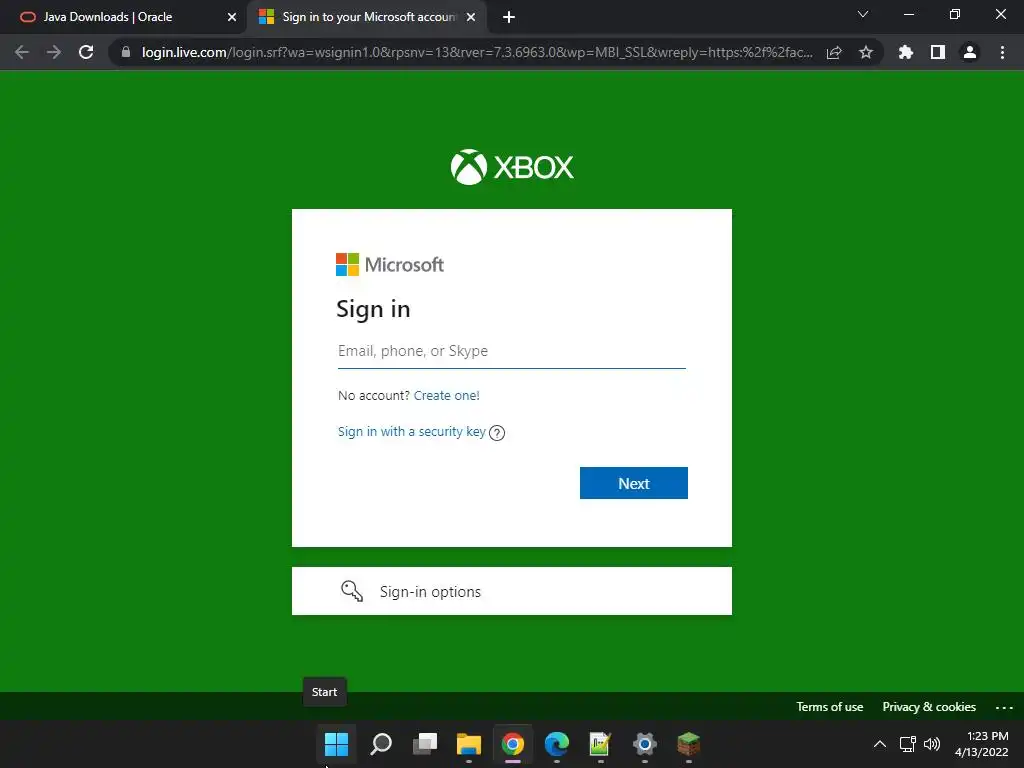Close the Microsoft sign-in tab

point(471,17)
